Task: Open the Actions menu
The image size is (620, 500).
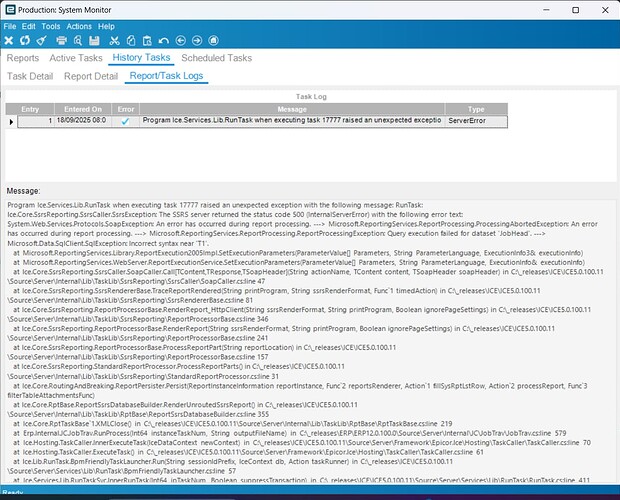Action: [x=79, y=26]
